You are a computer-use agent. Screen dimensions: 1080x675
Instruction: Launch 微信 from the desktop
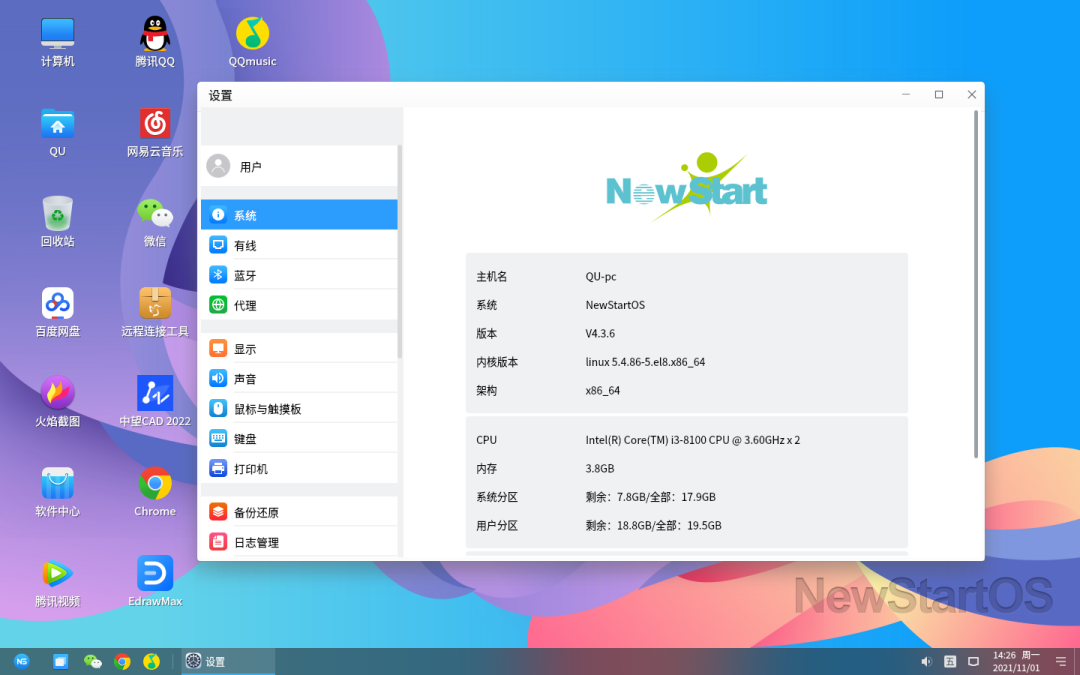[155, 221]
